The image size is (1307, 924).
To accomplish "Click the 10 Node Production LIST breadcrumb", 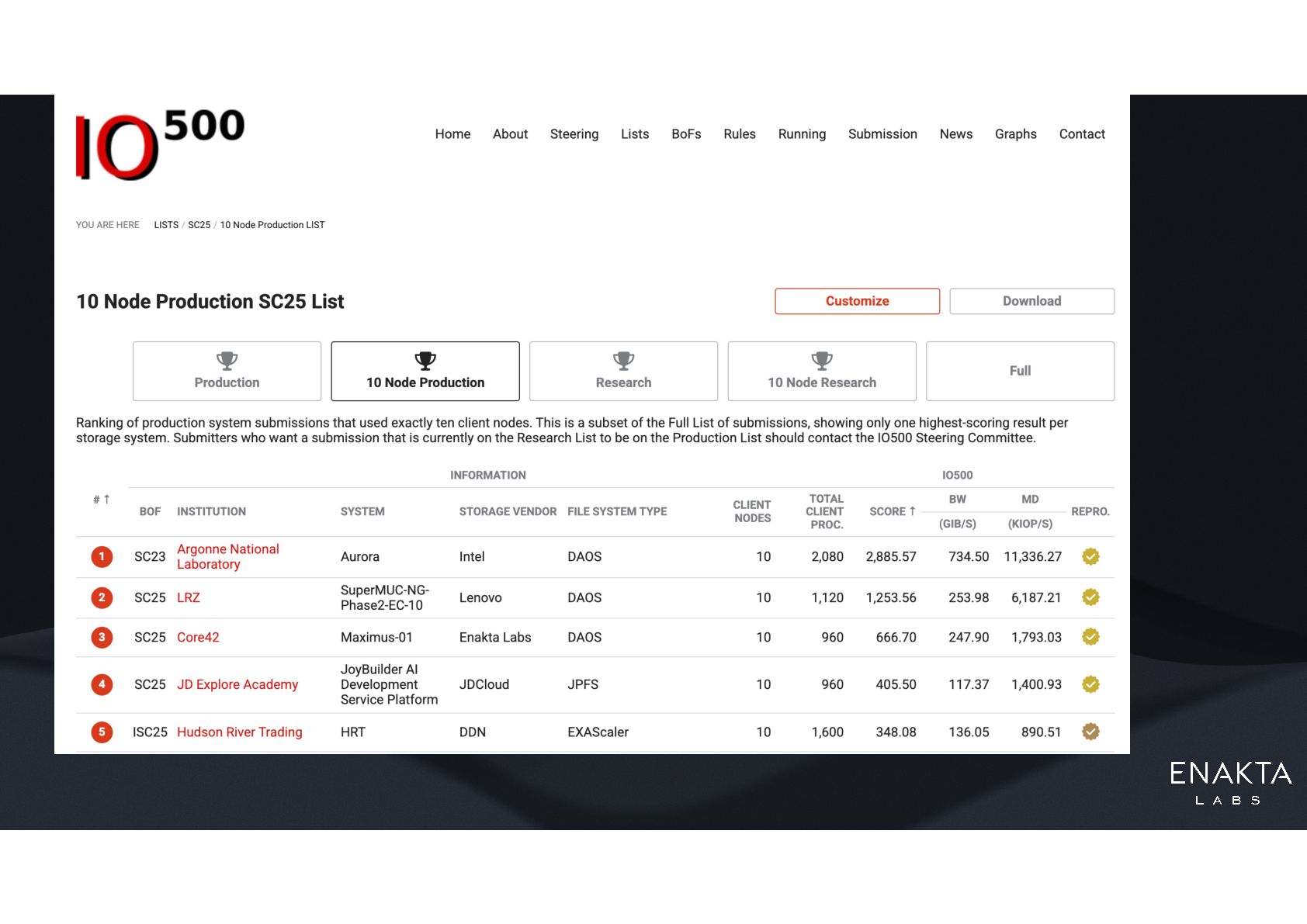I will (x=272, y=225).
